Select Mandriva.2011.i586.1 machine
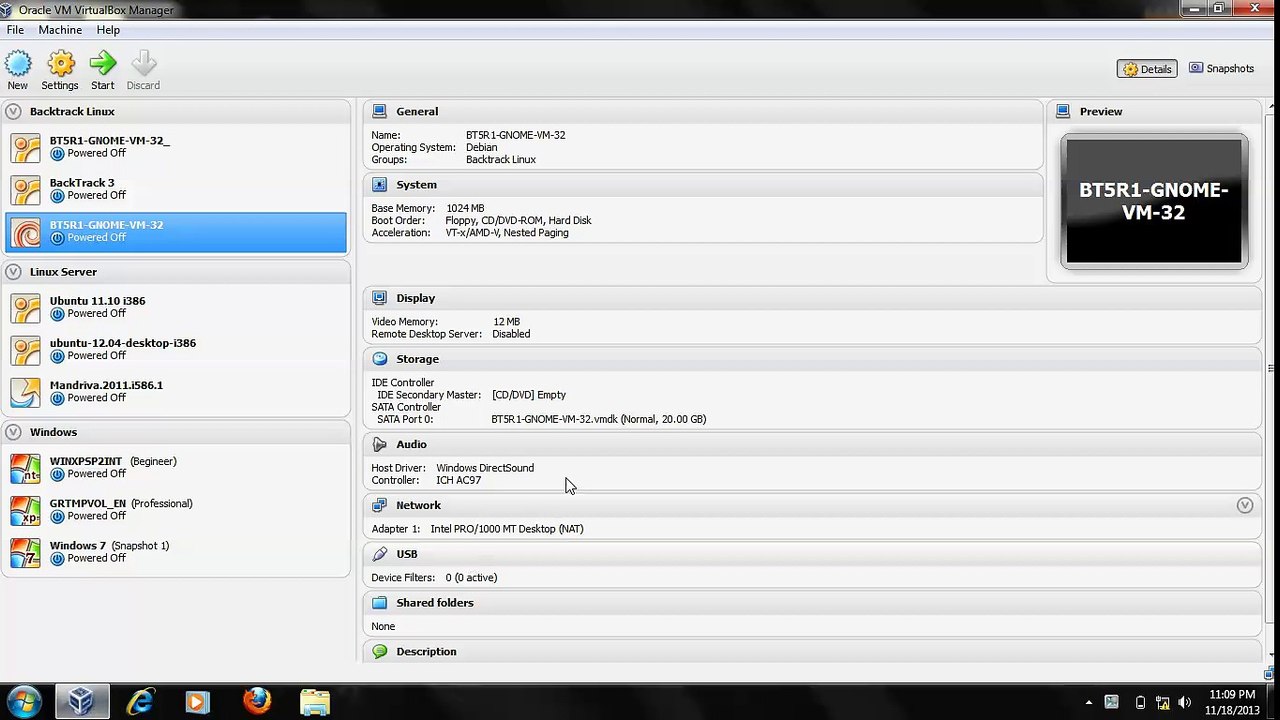This screenshot has width=1280, height=720. (x=176, y=391)
